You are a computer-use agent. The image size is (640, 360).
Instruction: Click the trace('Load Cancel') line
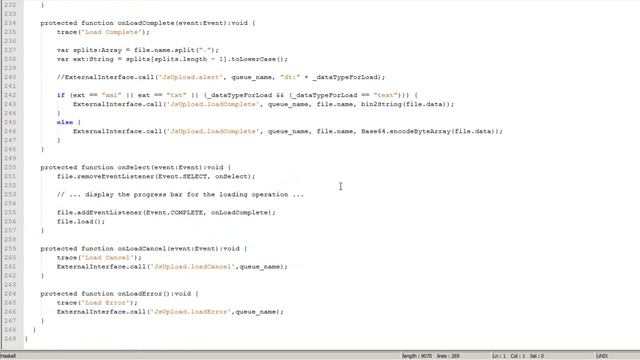tap(99, 258)
